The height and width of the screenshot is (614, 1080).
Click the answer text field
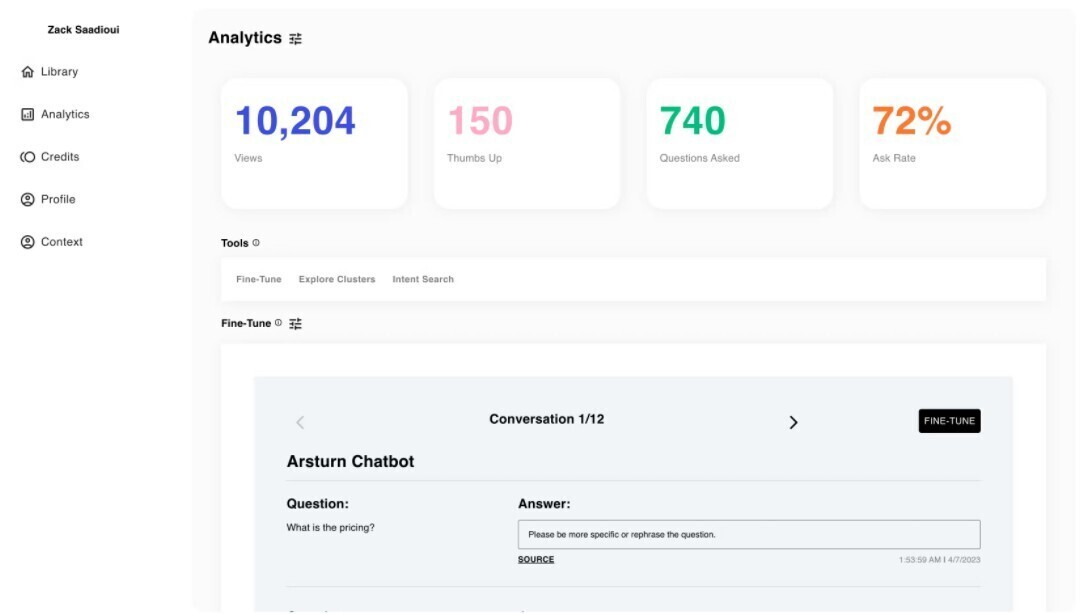[748, 534]
